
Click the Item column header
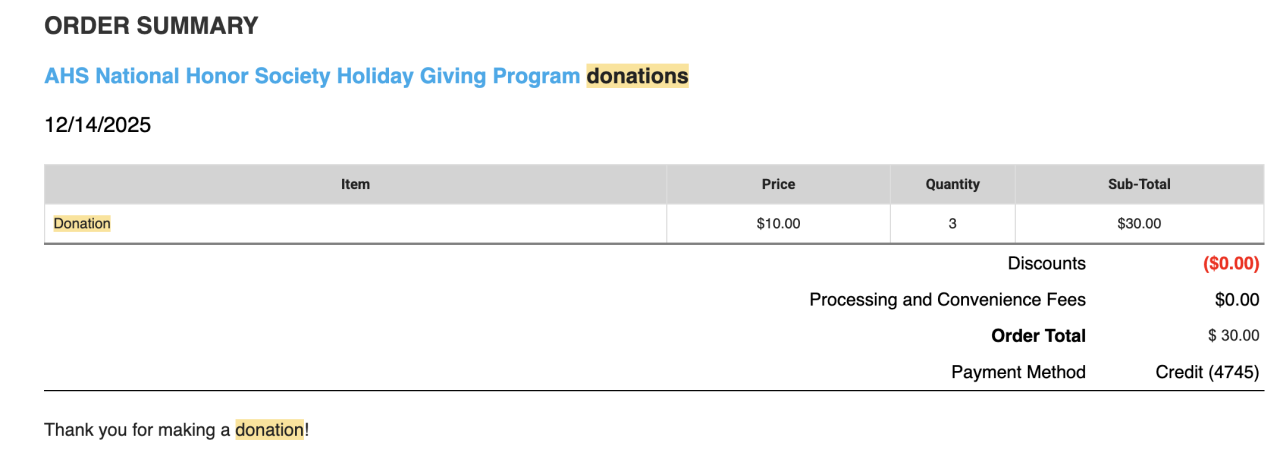355,184
